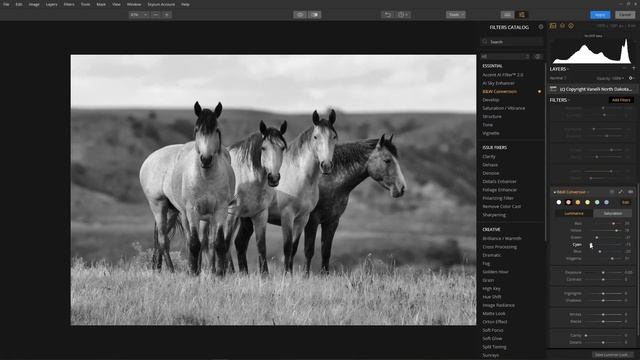Toggle the filmstrip panel icon
Viewport: 640px width, 360px height.
click(507, 15)
